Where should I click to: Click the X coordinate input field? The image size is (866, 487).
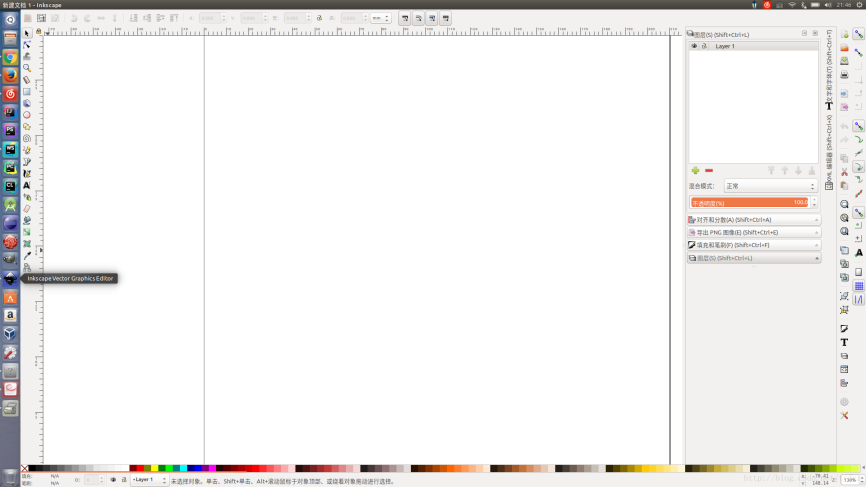point(209,18)
